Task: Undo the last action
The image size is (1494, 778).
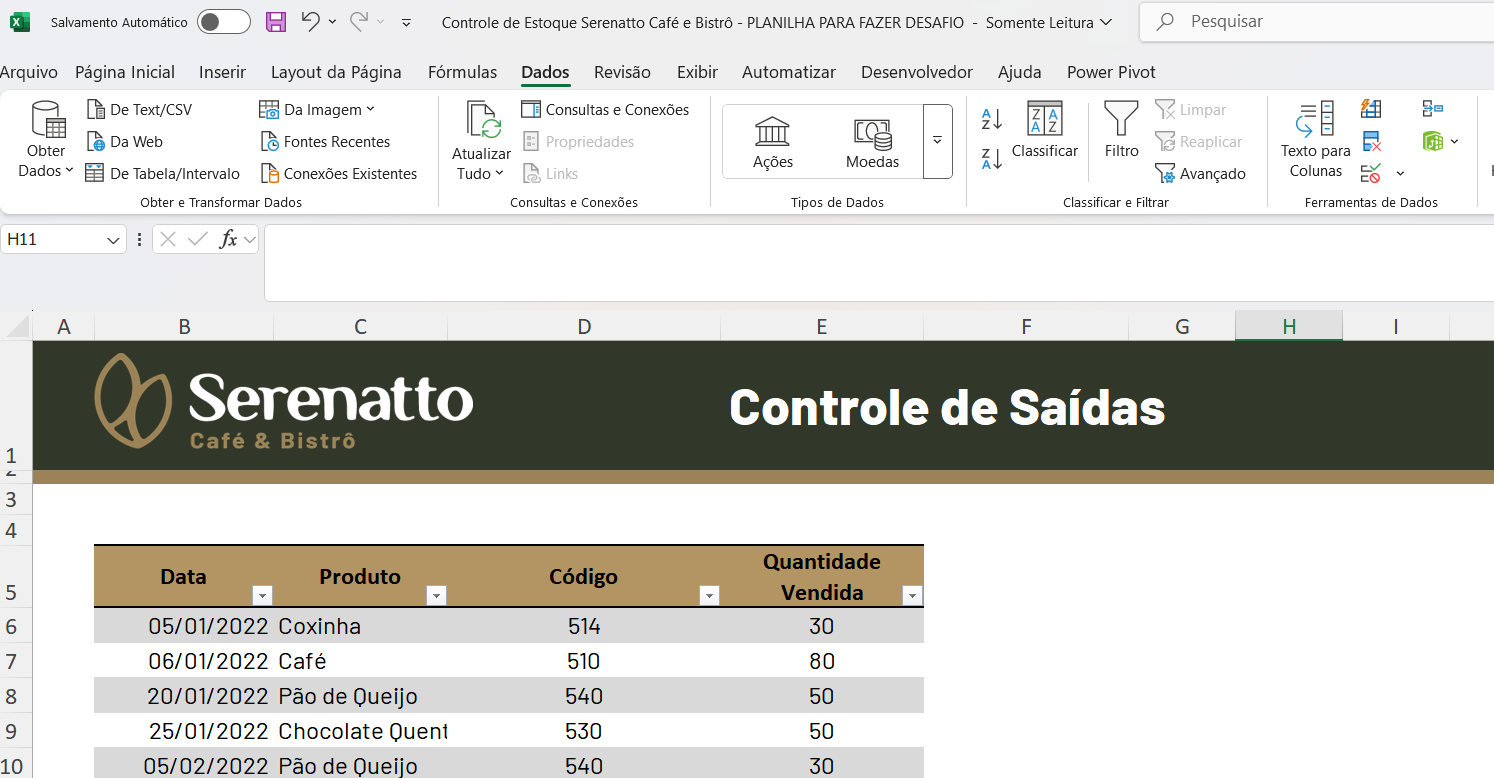Action: (x=310, y=21)
